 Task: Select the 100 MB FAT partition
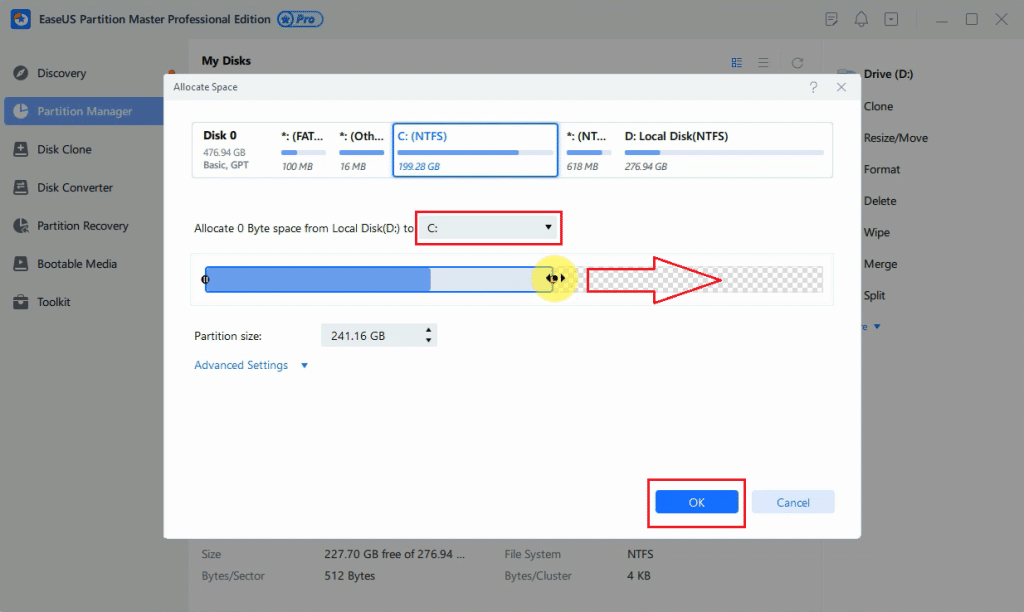303,150
